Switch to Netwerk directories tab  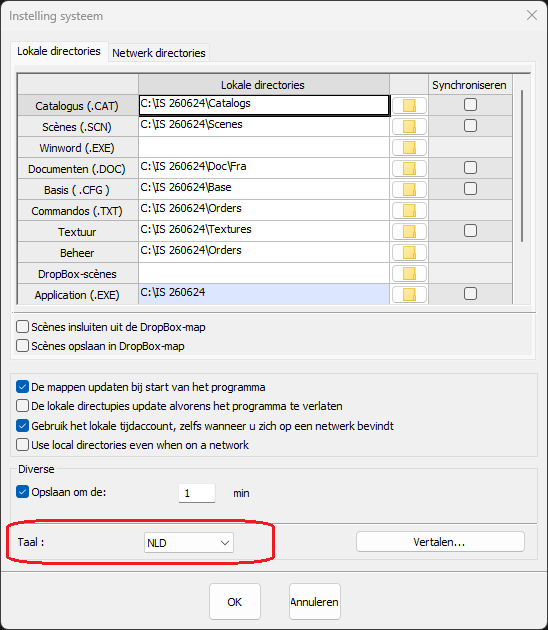pyautogui.click(x=159, y=53)
